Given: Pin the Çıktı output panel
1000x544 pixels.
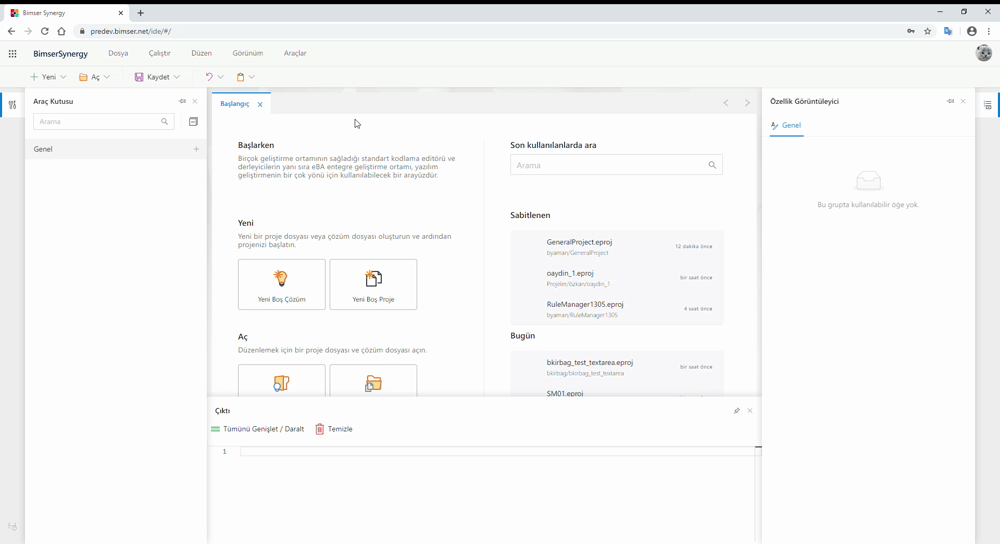Looking at the screenshot, I should point(737,411).
